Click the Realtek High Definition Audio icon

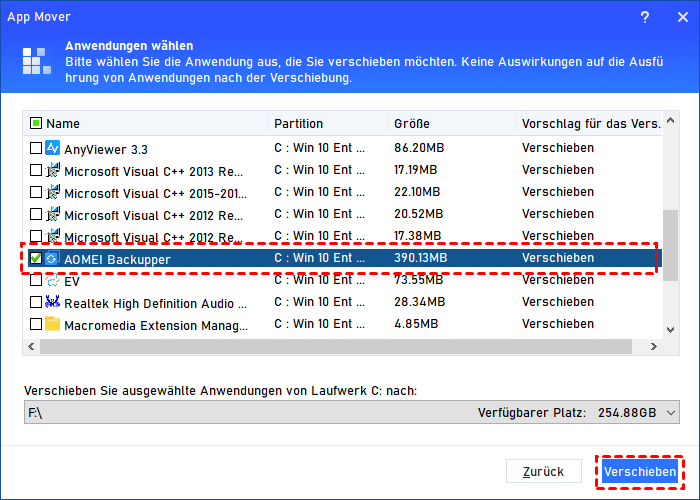[x=52, y=302]
